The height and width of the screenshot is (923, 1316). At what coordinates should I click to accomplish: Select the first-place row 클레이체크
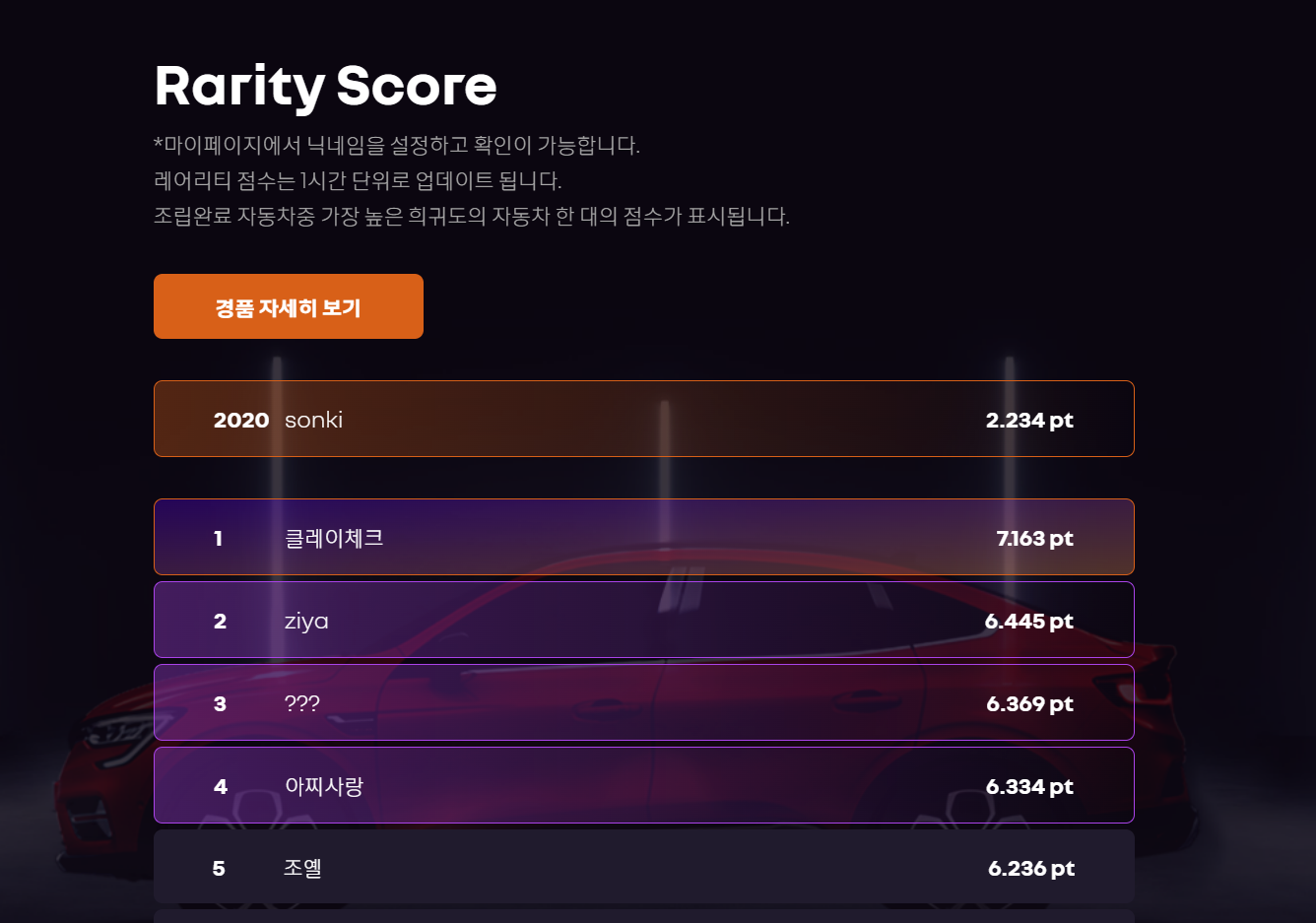click(x=644, y=537)
